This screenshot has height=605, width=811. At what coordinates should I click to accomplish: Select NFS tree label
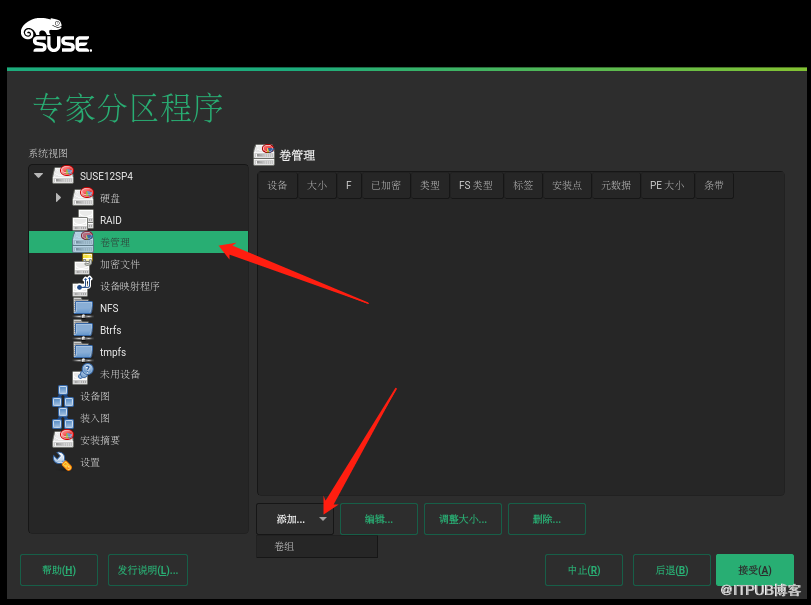click(109, 308)
